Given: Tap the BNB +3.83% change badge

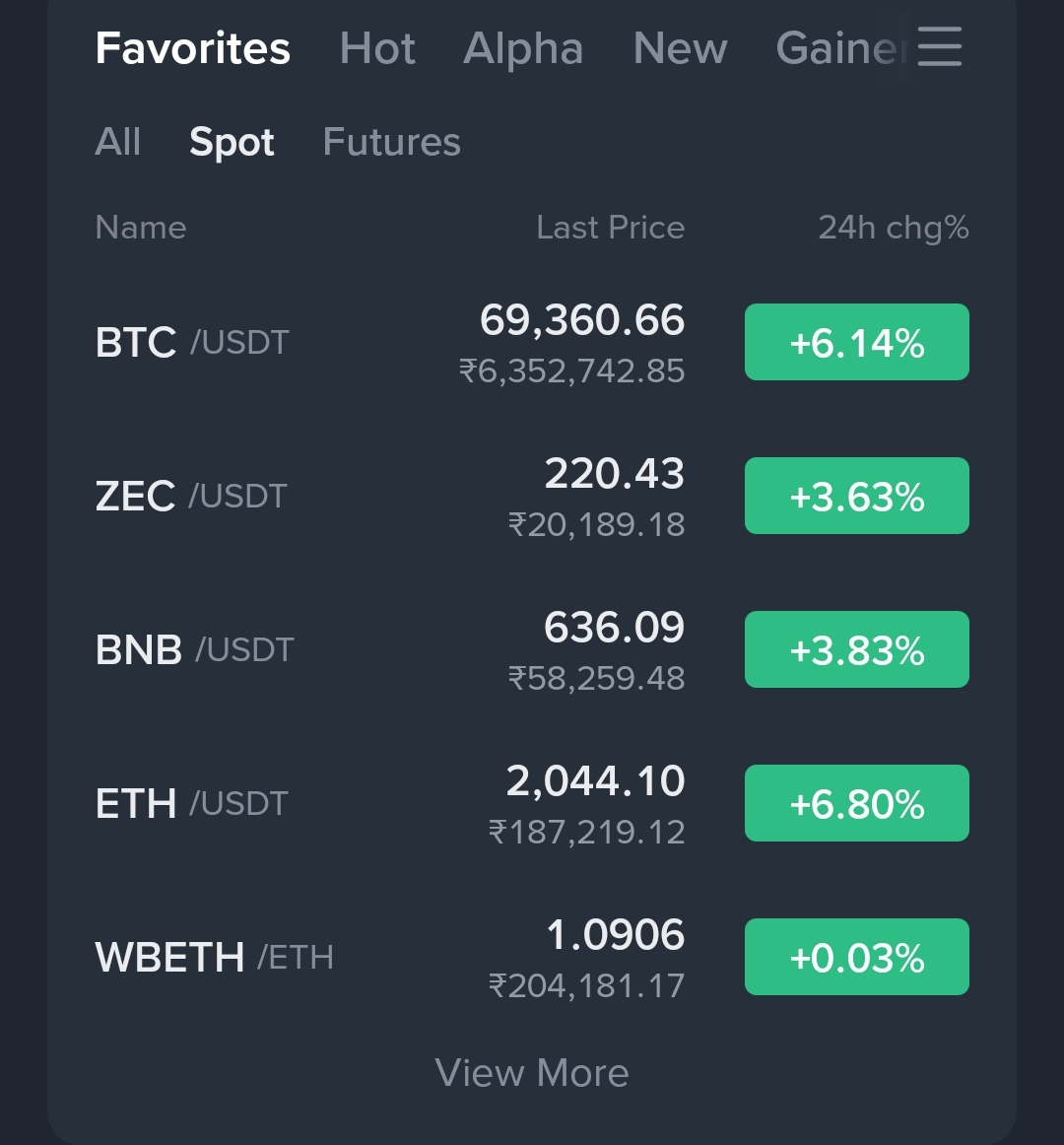Looking at the screenshot, I should tap(856, 650).
